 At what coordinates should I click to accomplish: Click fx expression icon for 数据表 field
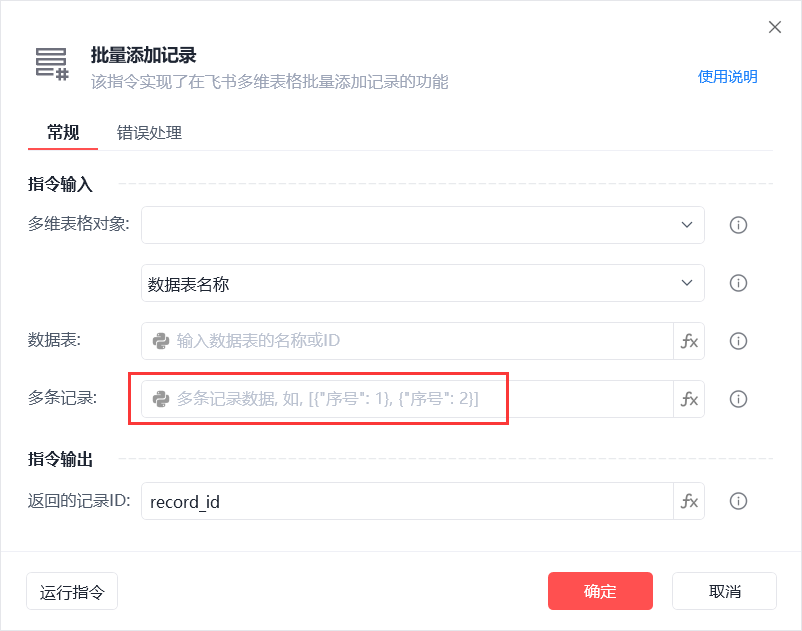click(x=689, y=341)
